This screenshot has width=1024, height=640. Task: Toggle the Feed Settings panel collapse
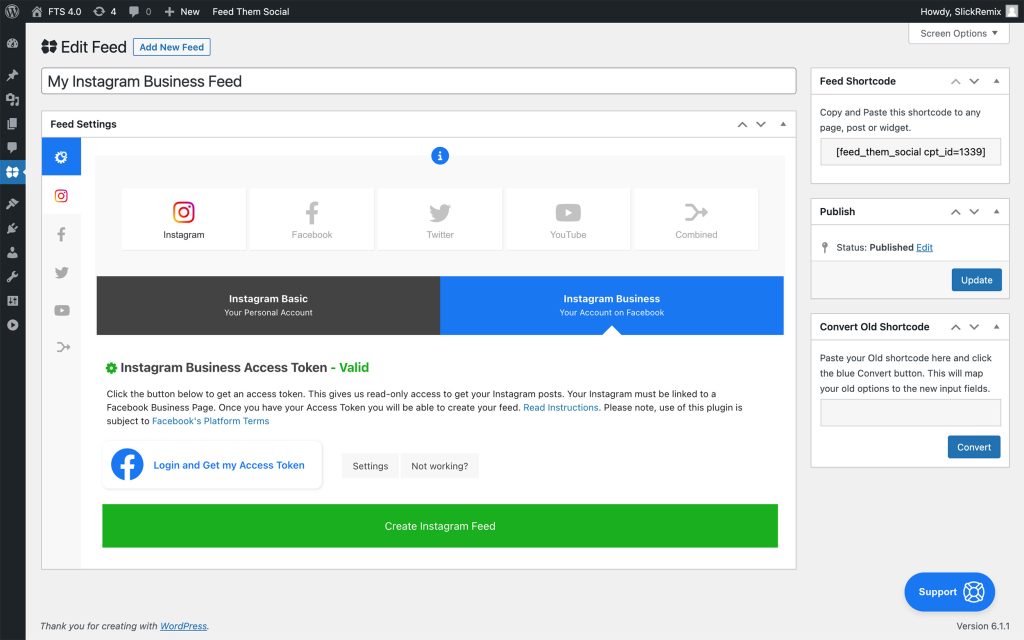tap(783, 124)
